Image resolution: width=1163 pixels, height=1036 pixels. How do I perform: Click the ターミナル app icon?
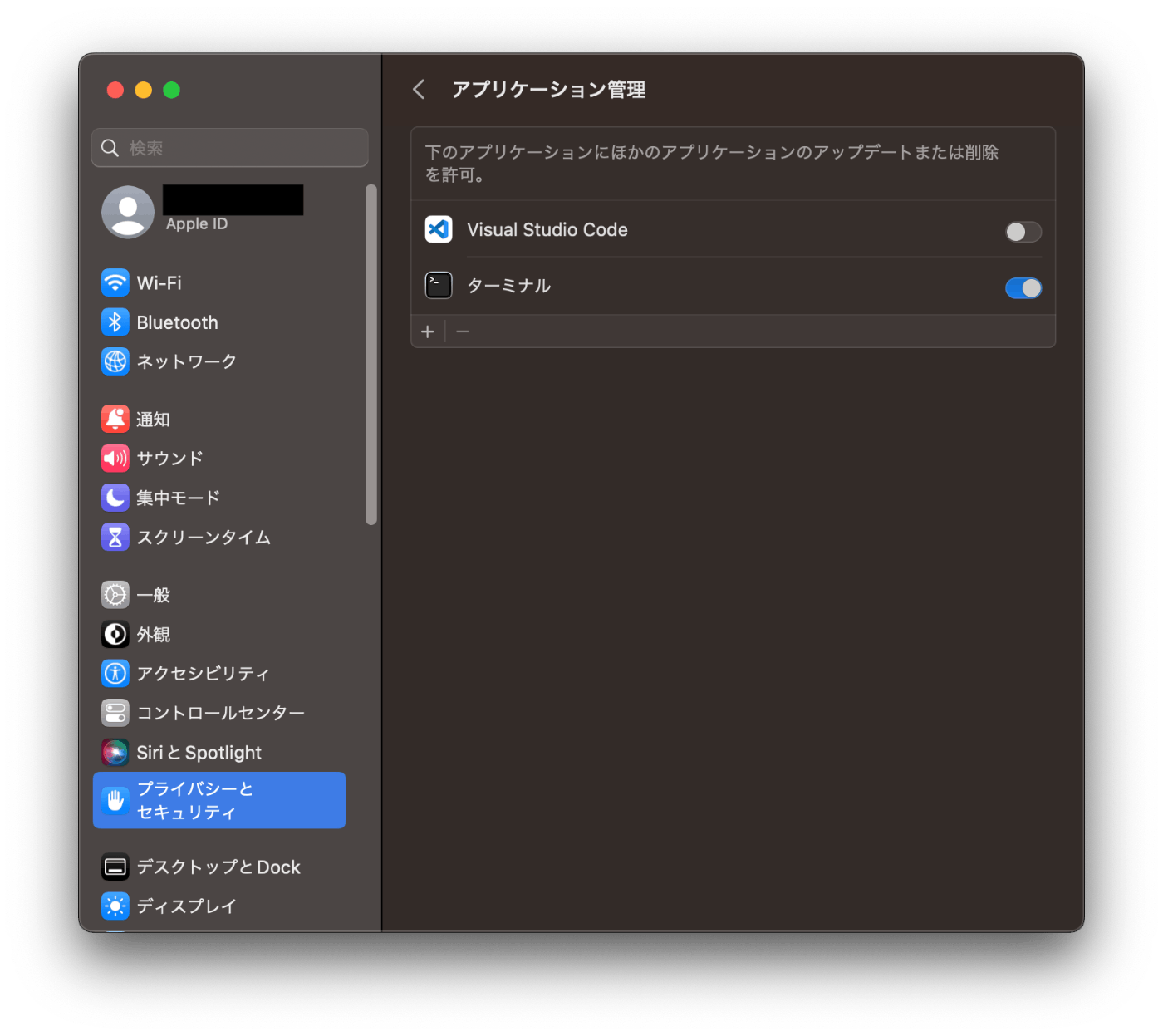[x=439, y=285]
